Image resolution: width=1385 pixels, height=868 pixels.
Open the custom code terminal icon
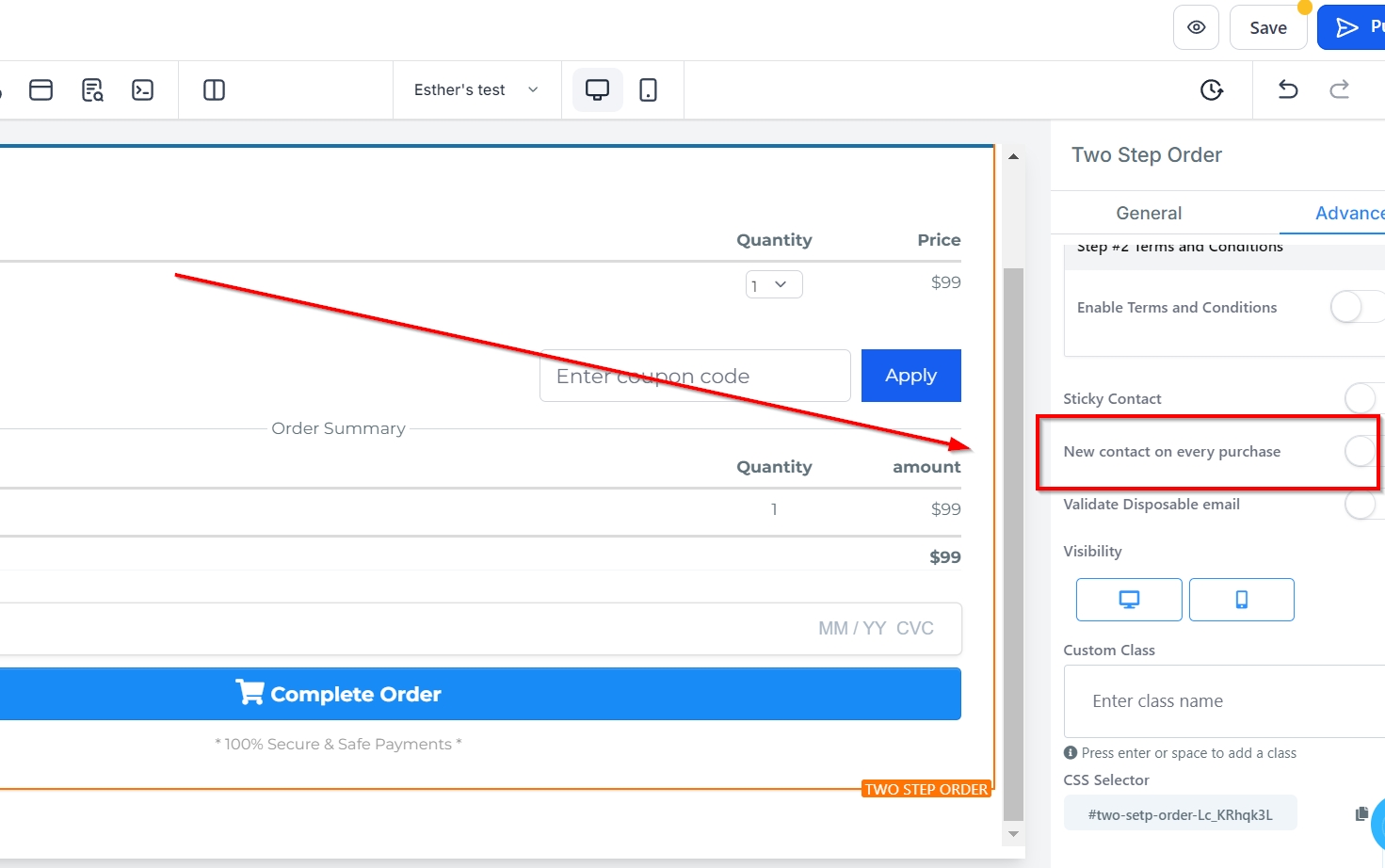coord(142,89)
